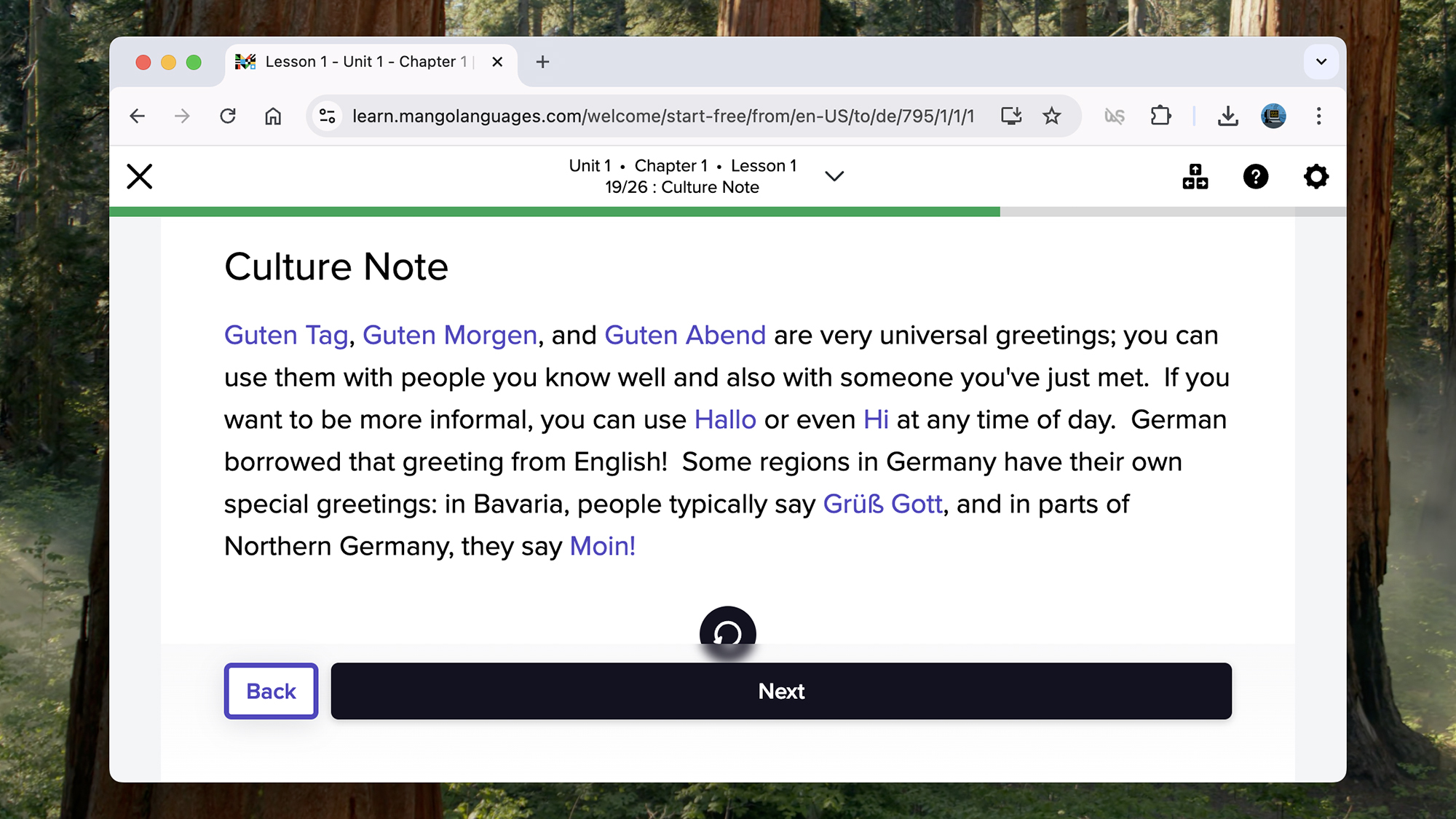Go back with browser back arrow
Image resolution: width=1456 pixels, height=819 pixels.
[x=137, y=116]
